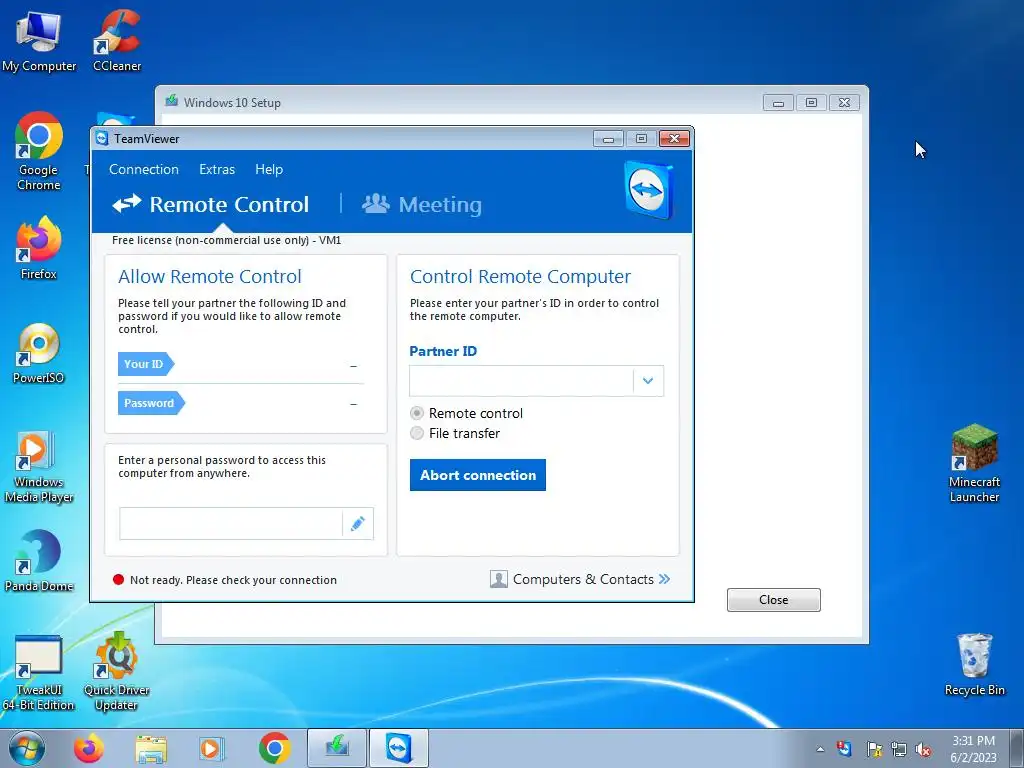This screenshot has width=1024, height=768.
Task: Click the Action Center flag tray icon
Action: [874, 750]
